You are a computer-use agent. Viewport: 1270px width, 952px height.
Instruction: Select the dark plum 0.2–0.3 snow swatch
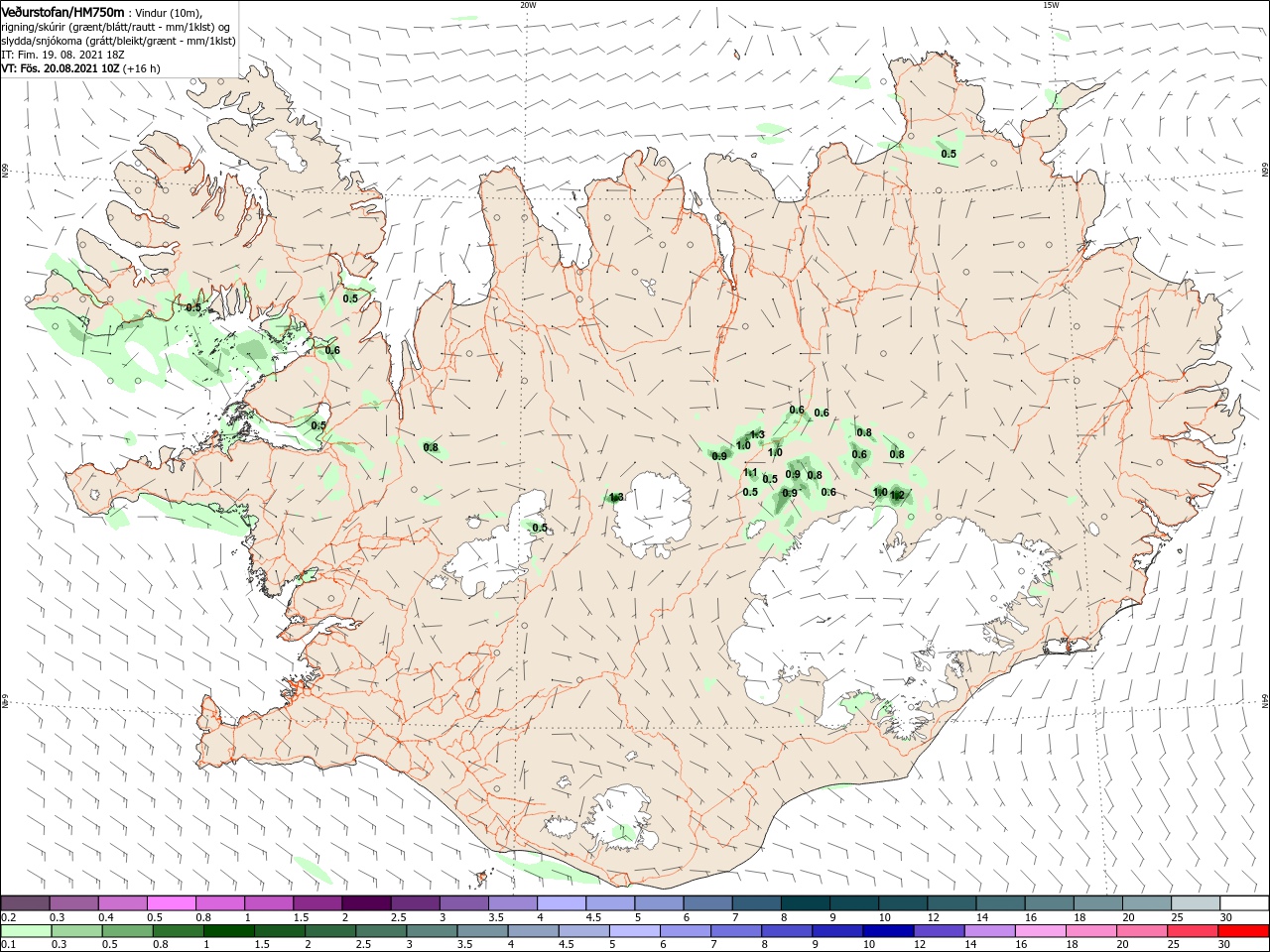(x=26, y=903)
